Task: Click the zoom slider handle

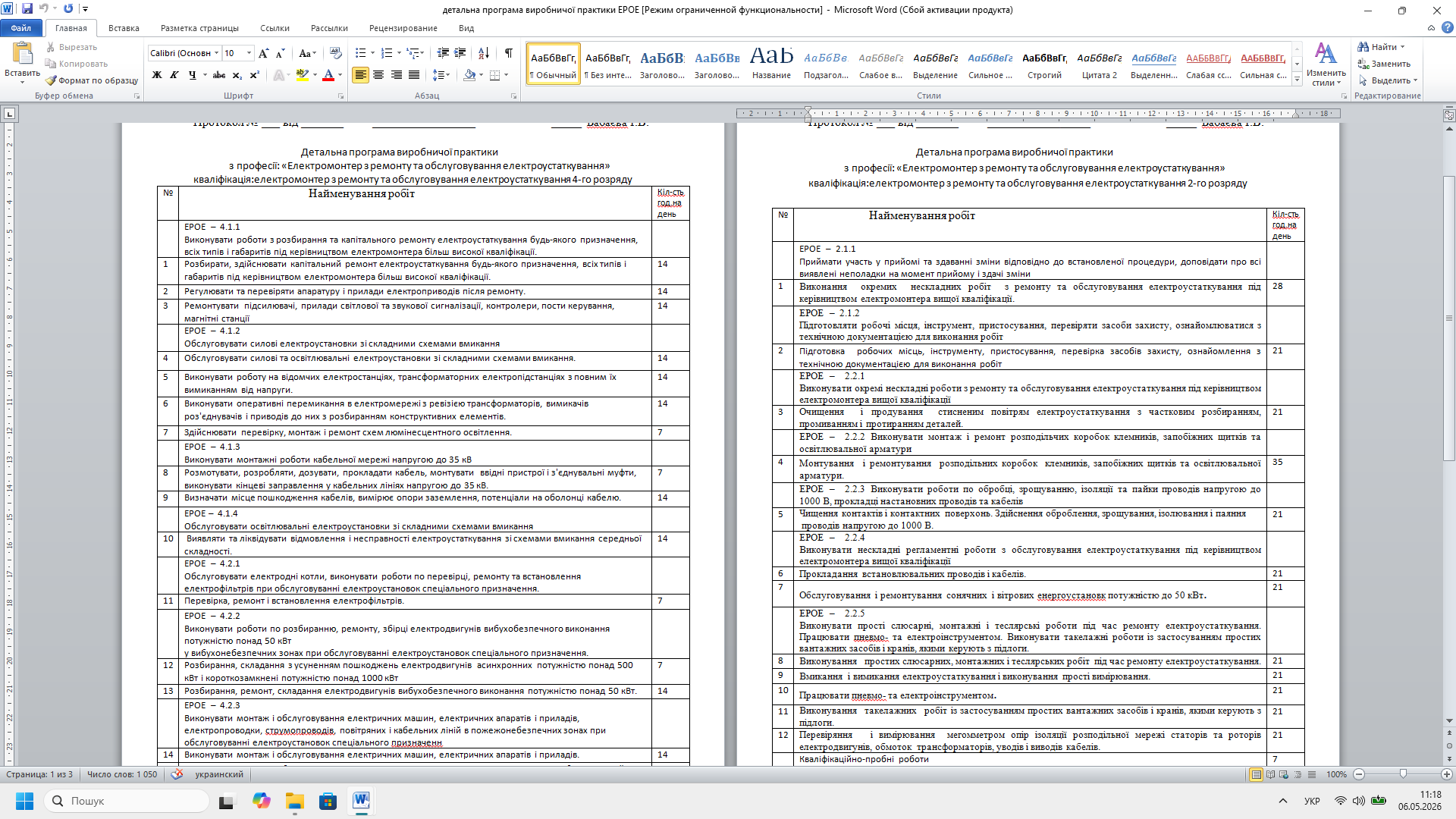Action: coord(1403,774)
